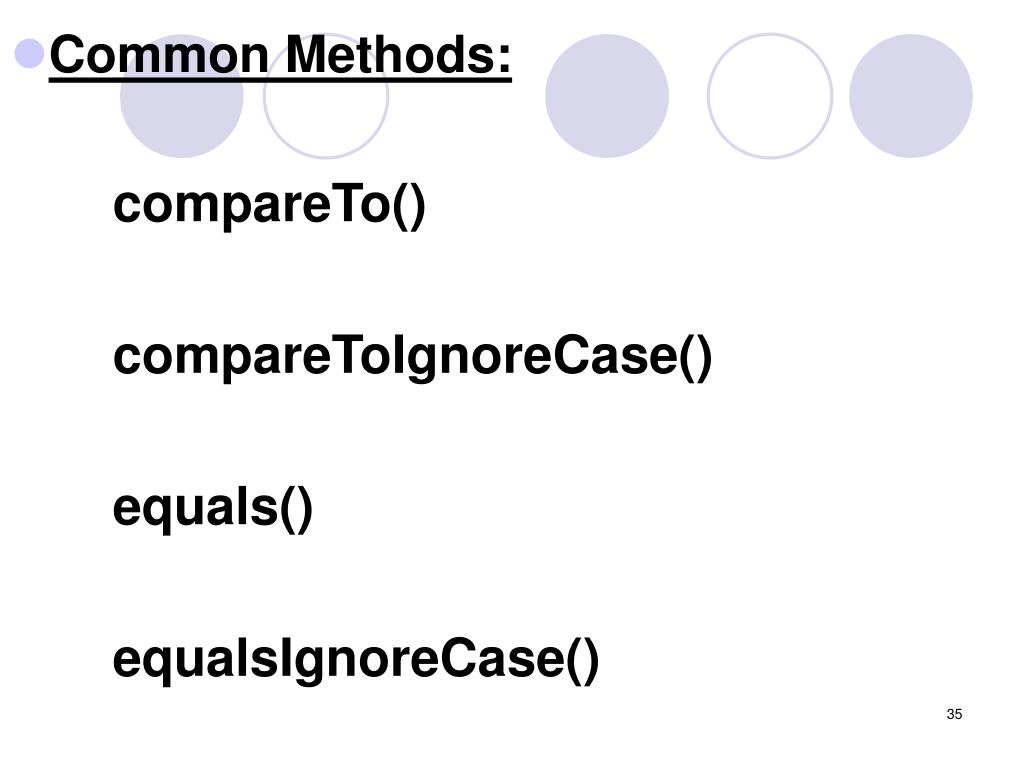
Task: Click the parentheses after equals
Action: pos(296,509)
